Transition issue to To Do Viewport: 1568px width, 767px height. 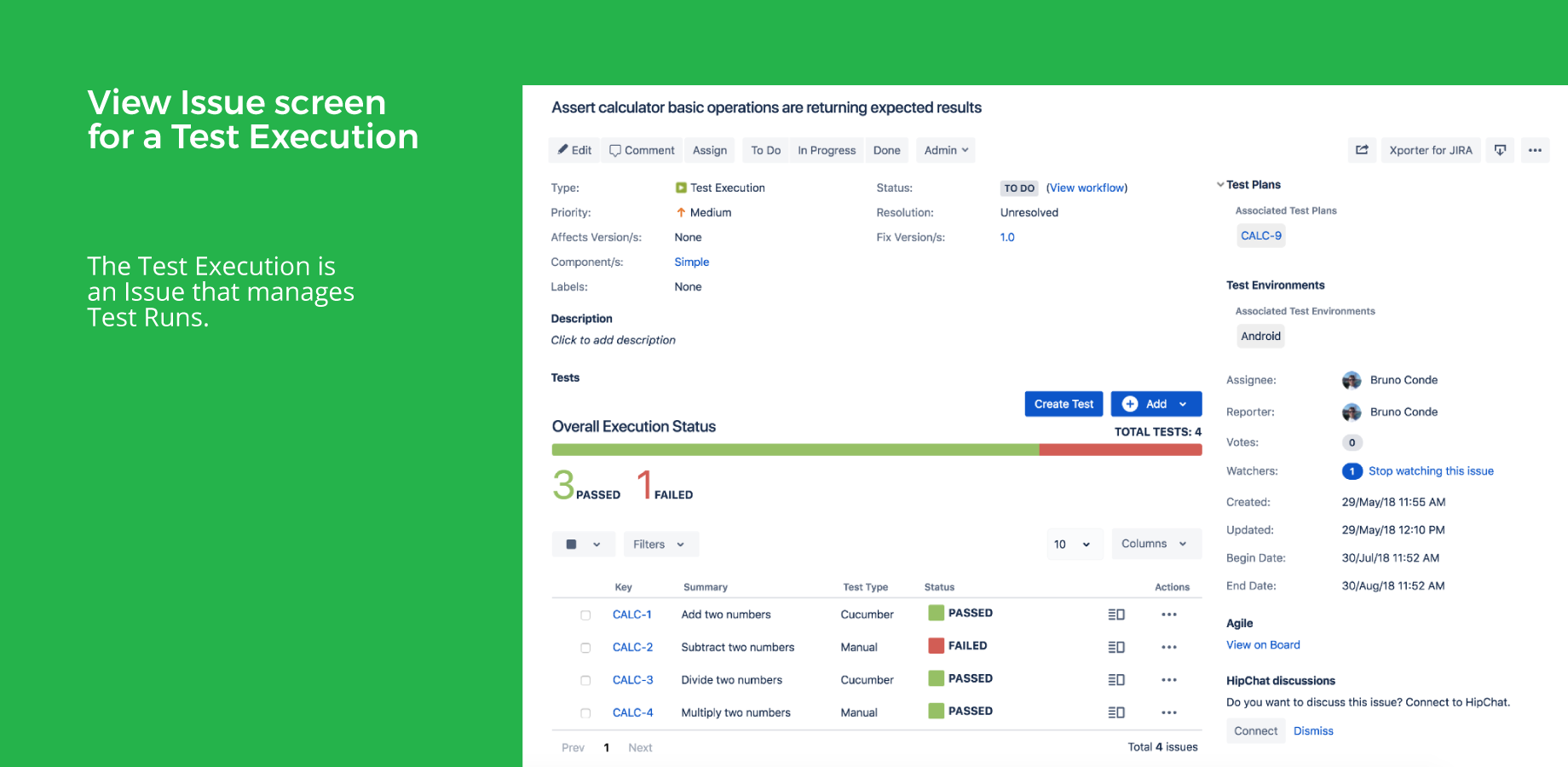766,150
